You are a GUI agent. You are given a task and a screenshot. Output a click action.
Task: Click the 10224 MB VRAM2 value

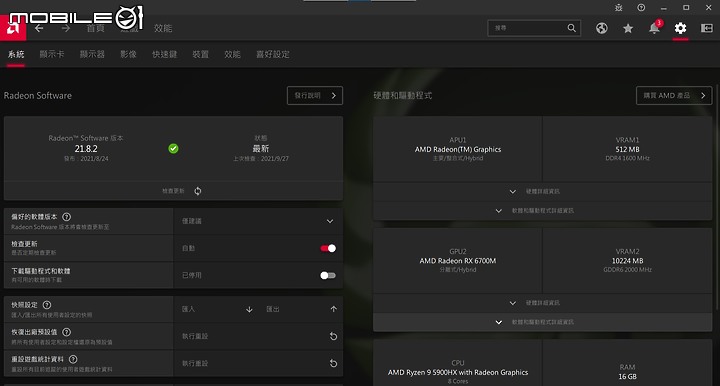[x=627, y=261]
